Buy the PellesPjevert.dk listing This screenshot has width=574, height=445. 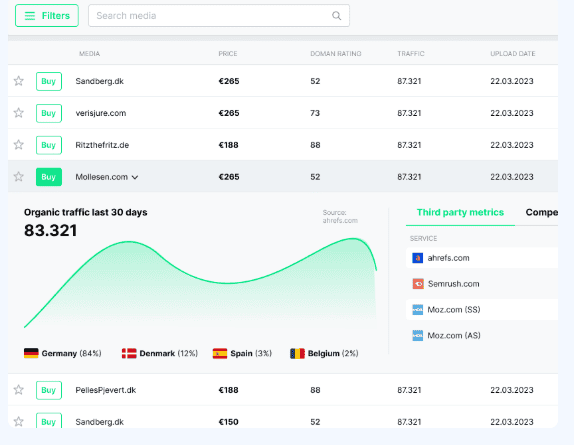(49, 390)
